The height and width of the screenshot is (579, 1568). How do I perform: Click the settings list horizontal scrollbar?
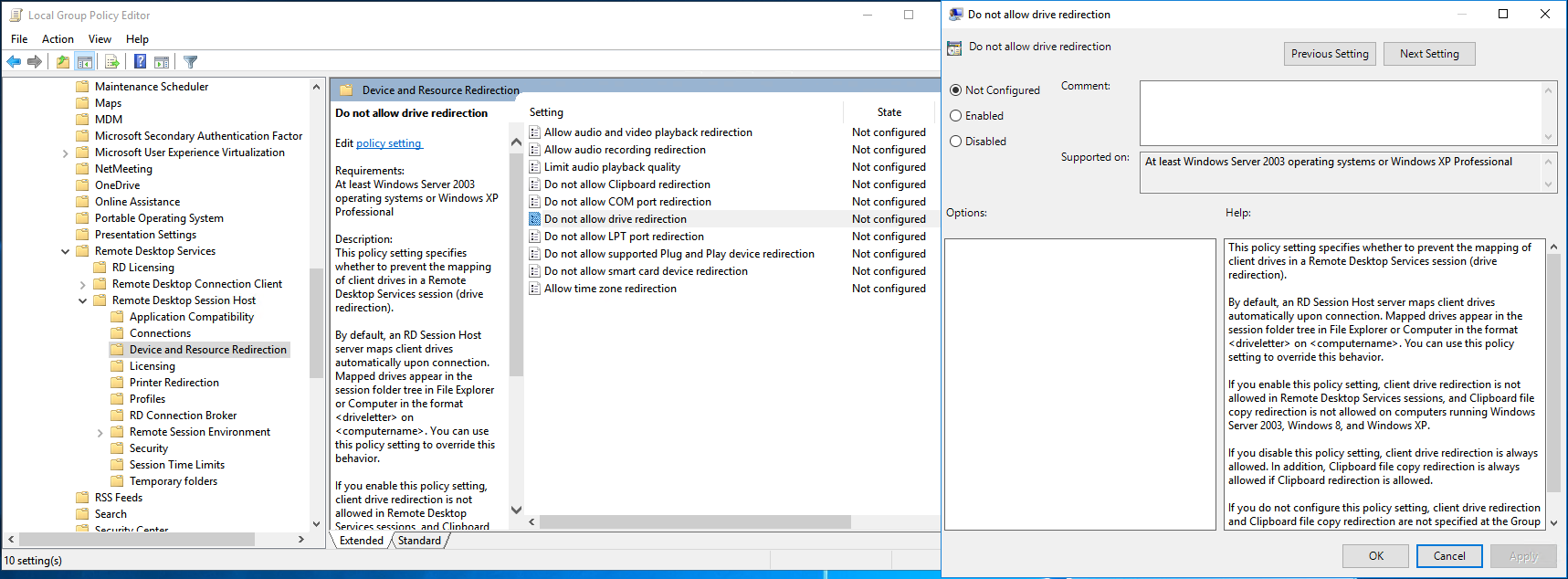click(694, 522)
